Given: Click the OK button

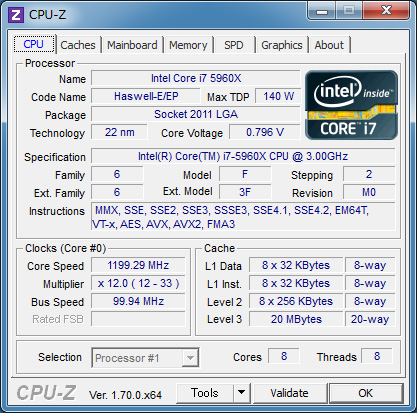Looking at the screenshot, I should 366,393.
